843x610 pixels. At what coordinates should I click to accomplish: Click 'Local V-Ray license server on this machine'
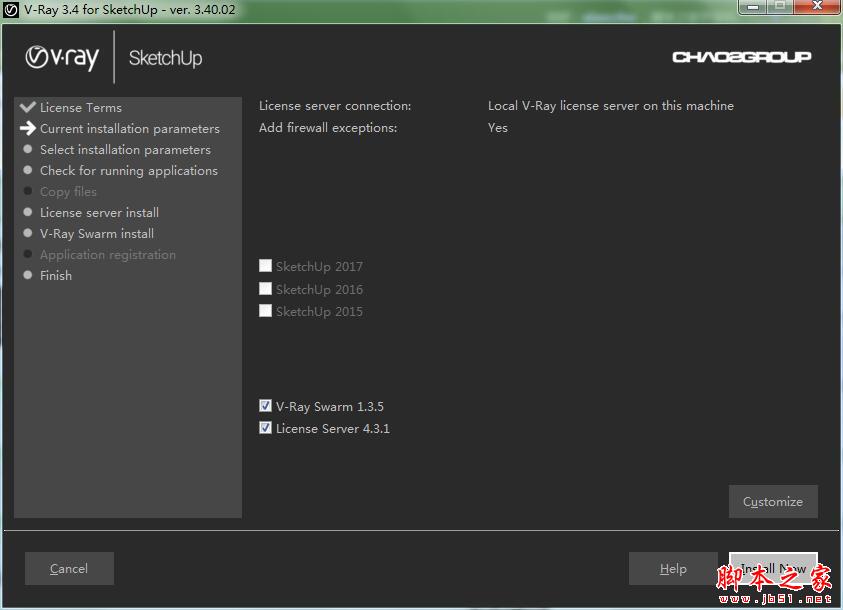click(x=611, y=105)
